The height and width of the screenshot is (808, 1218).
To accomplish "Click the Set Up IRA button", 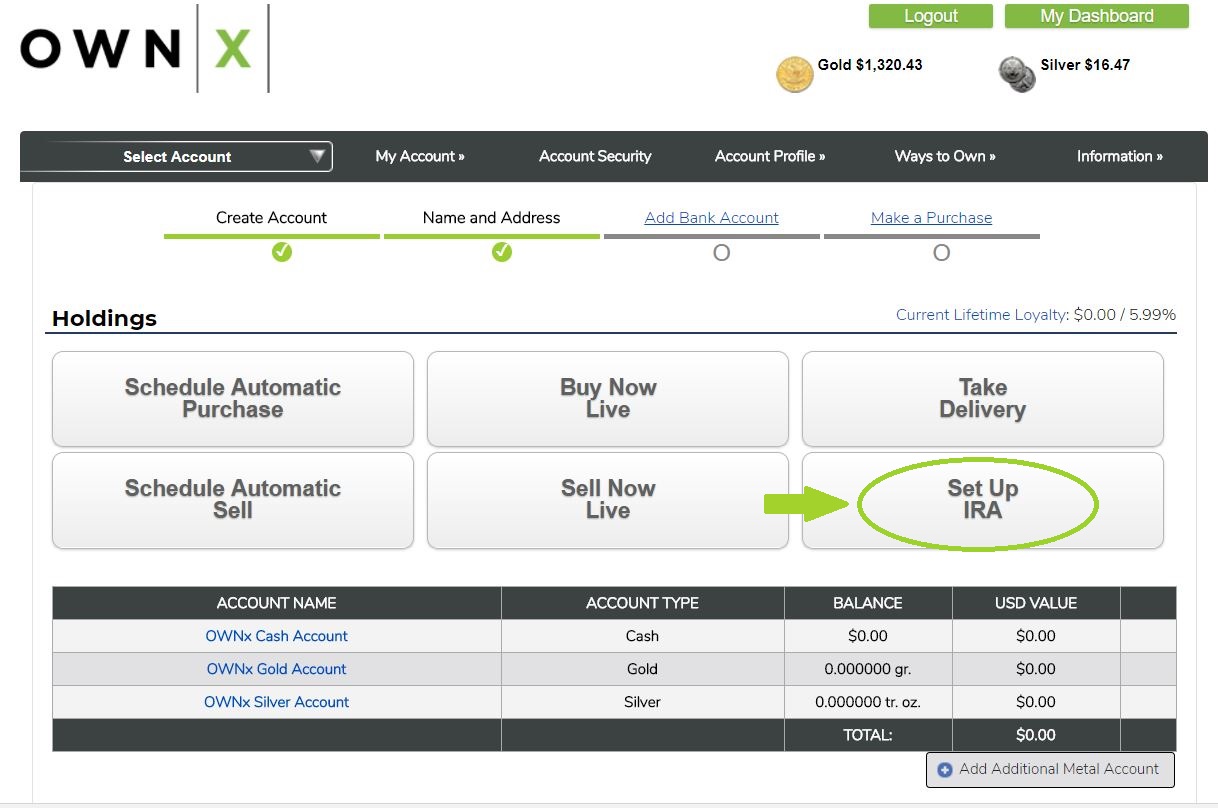I will [x=983, y=500].
